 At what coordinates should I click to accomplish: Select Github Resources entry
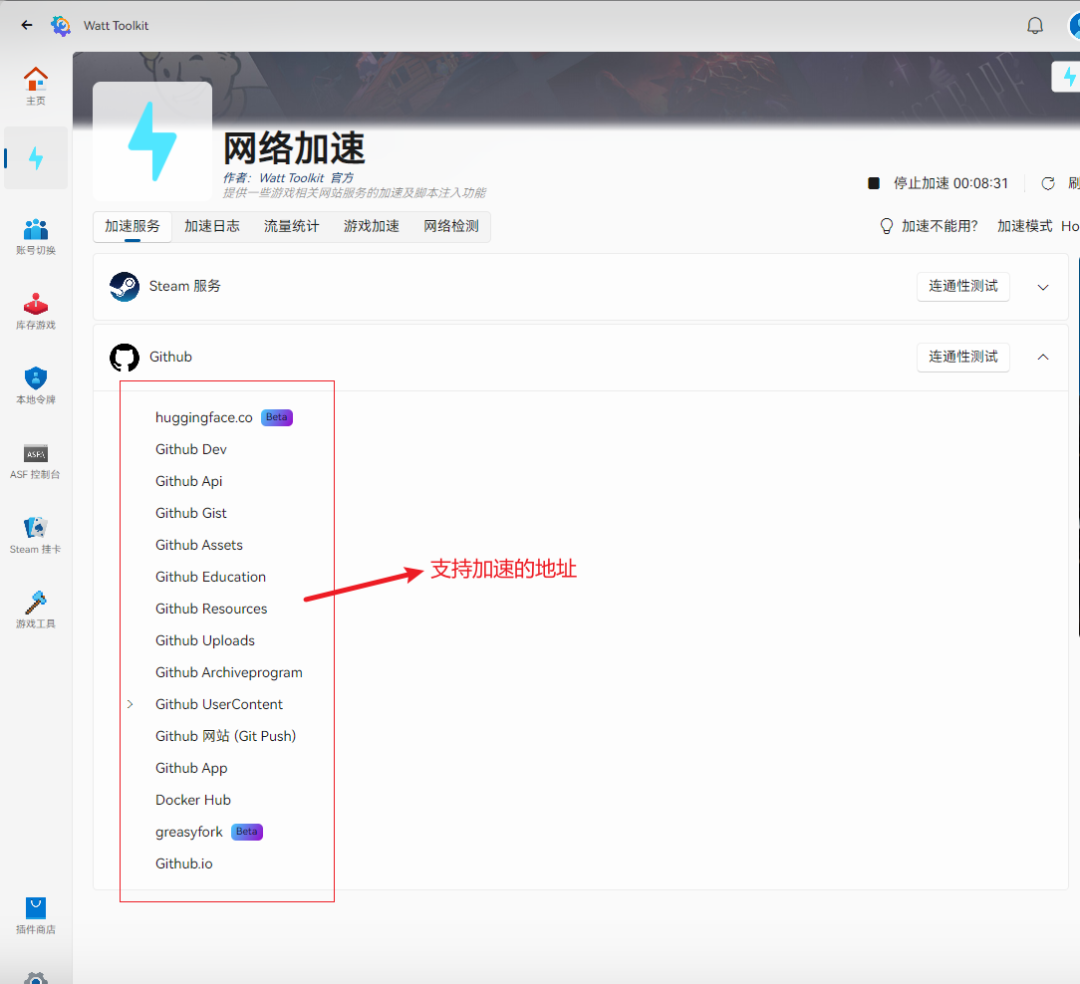pos(211,609)
